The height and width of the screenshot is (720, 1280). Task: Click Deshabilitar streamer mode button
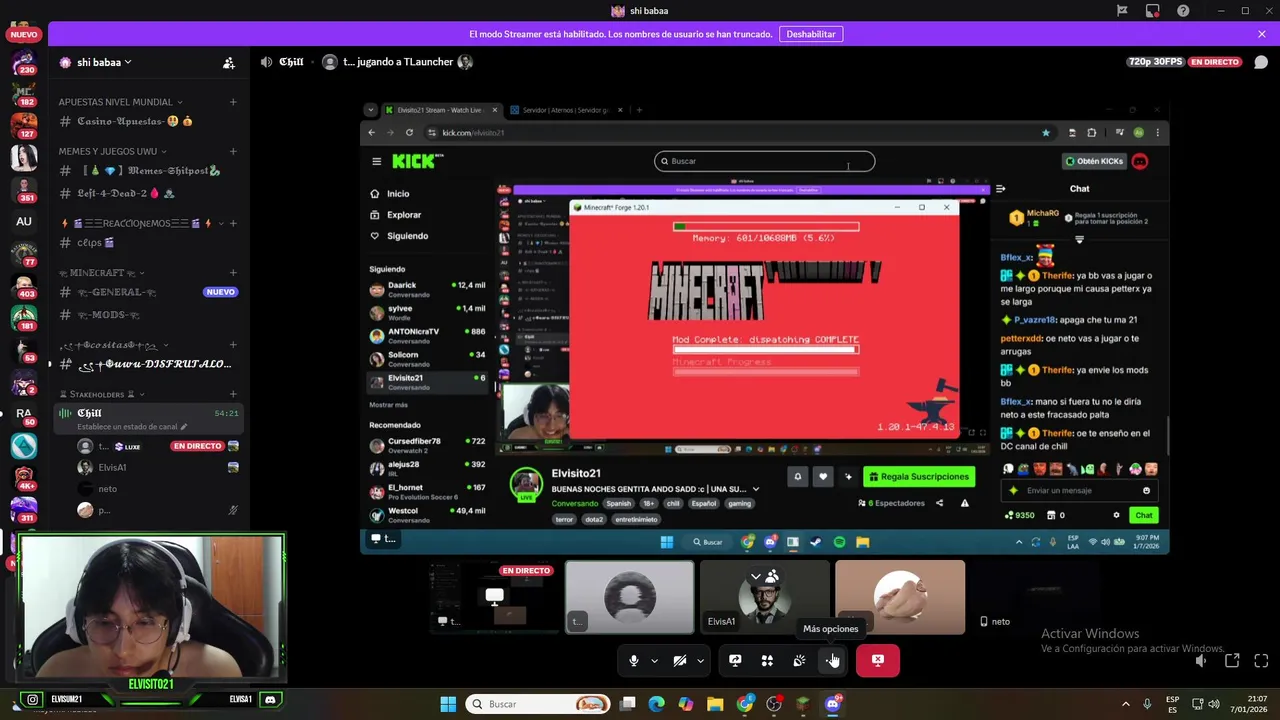811,34
